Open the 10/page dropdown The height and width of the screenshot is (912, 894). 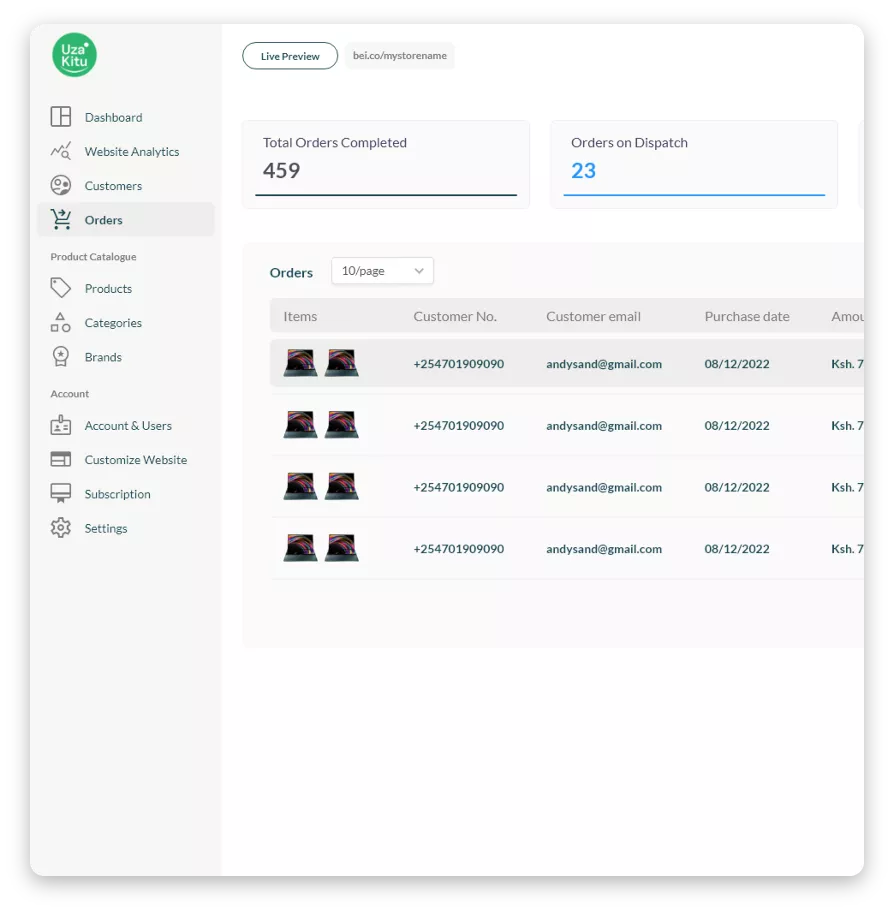click(382, 271)
